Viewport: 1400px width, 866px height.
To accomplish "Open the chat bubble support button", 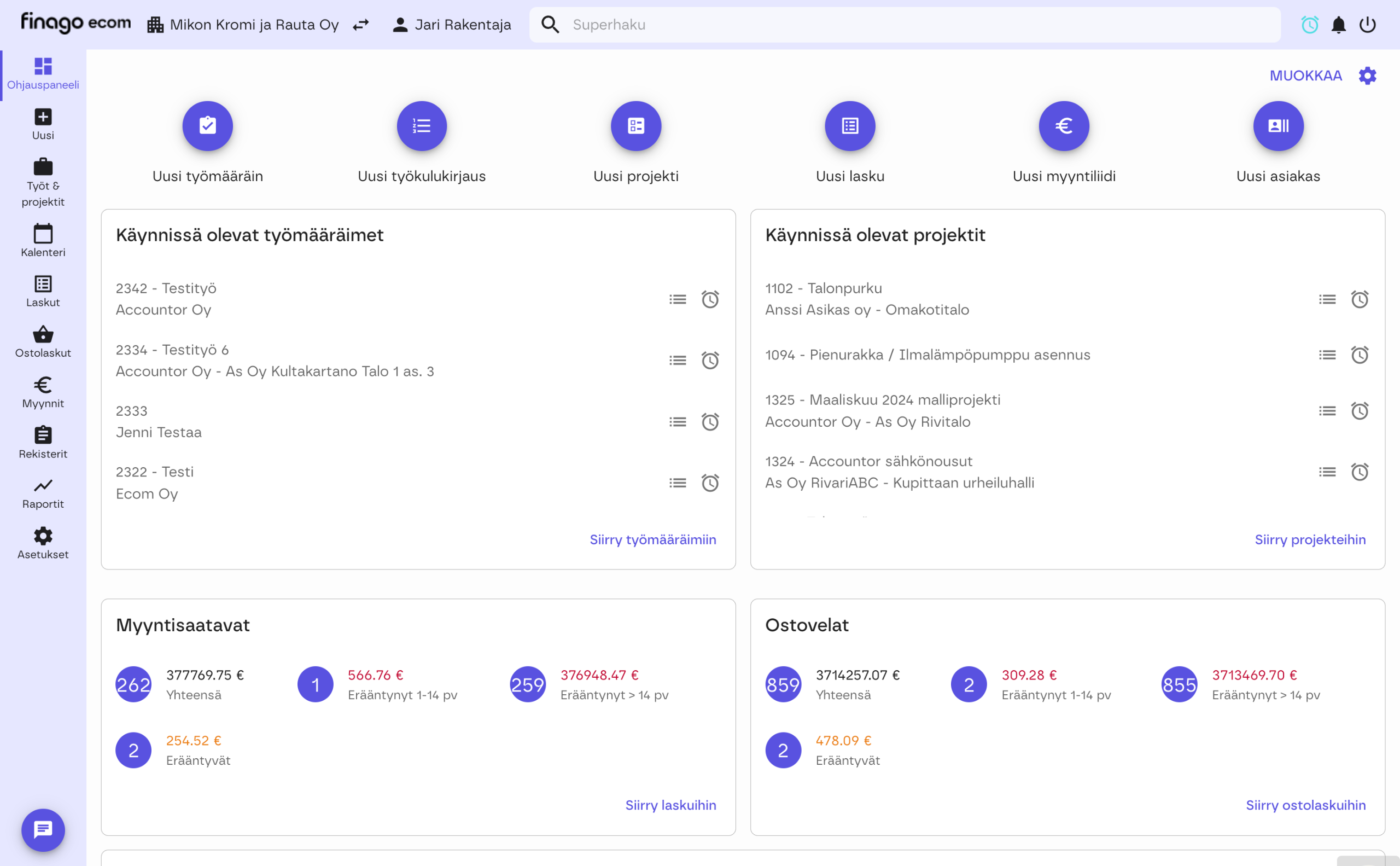I will pos(43,829).
